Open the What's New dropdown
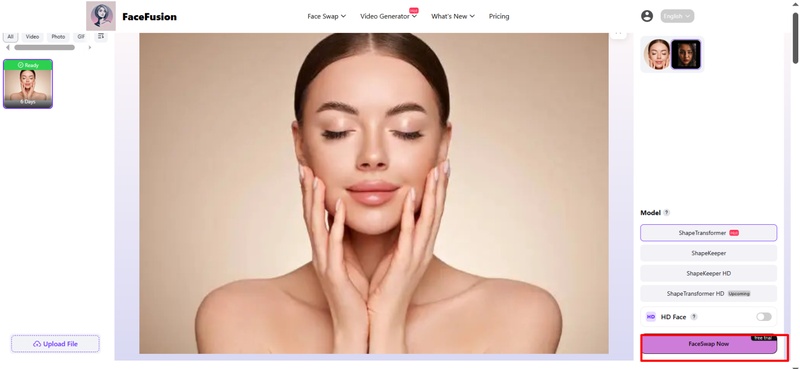Viewport: 800px width, 369px height. click(453, 16)
